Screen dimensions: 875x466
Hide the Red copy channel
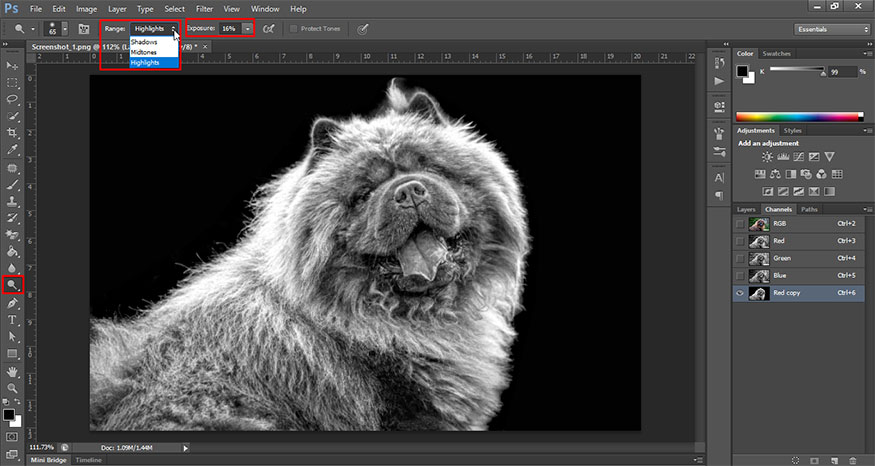[740, 293]
